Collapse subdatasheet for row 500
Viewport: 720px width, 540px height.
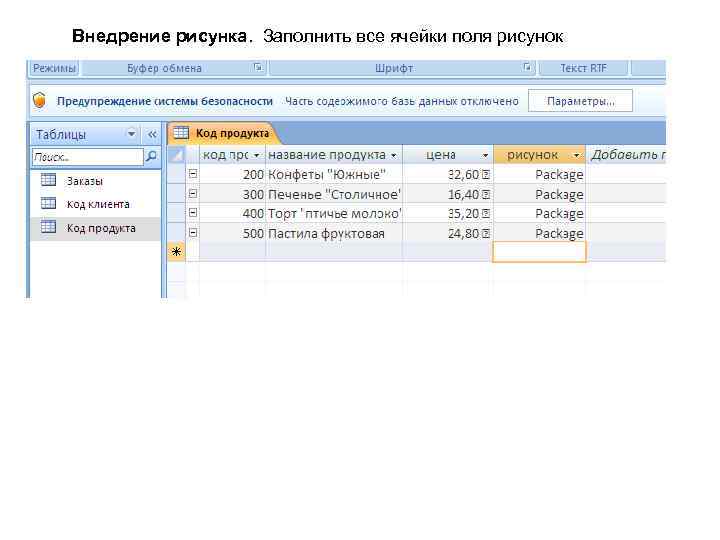(193, 233)
